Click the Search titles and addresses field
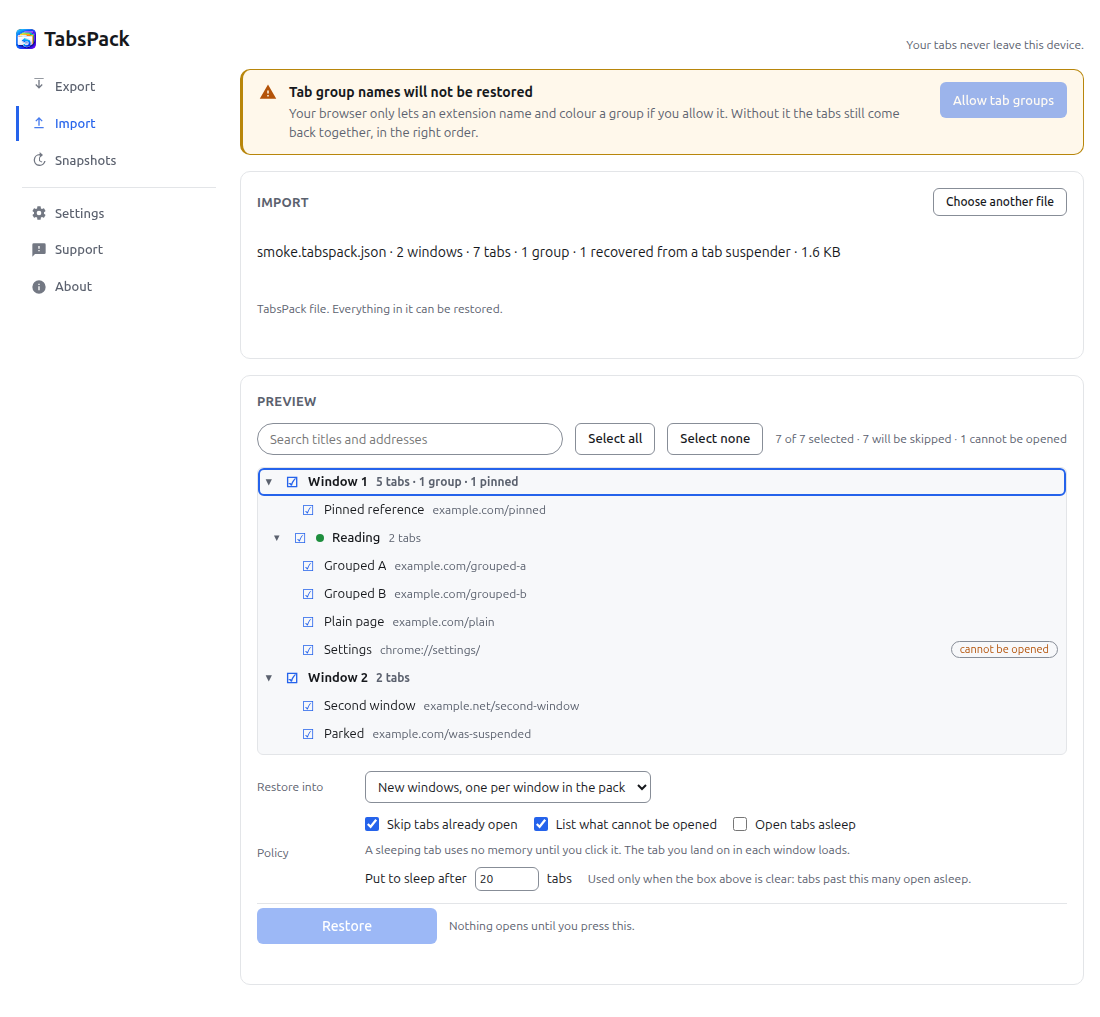Screen dimensions: 1100x1017 pyautogui.click(x=410, y=439)
